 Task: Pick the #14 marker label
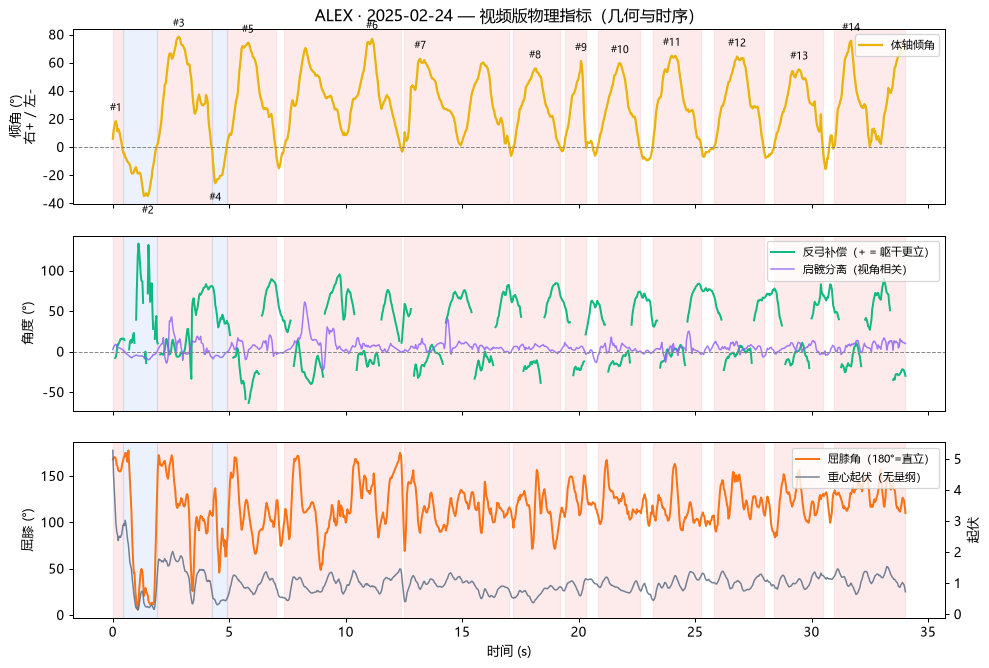point(851,27)
